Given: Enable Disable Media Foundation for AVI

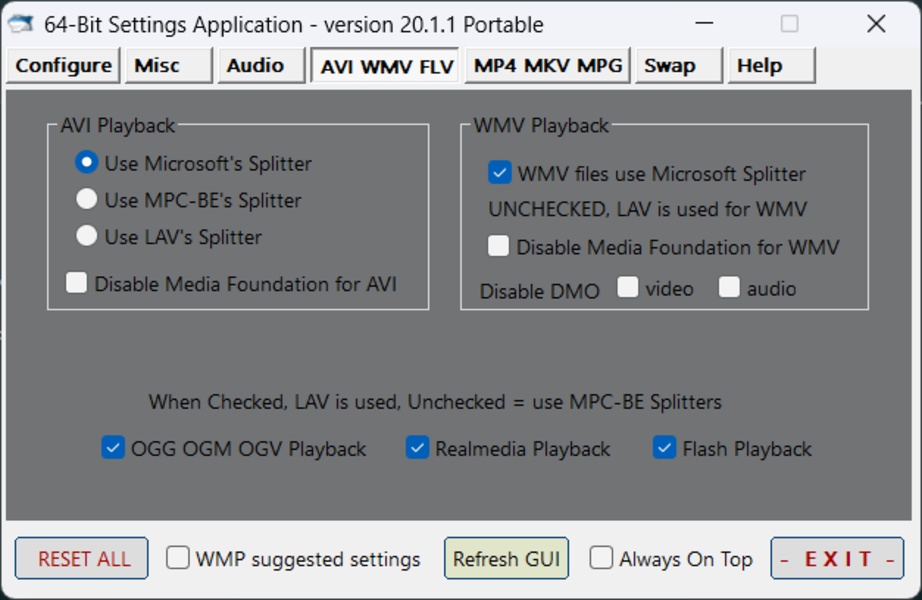Looking at the screenshot, I should (77, 284).
